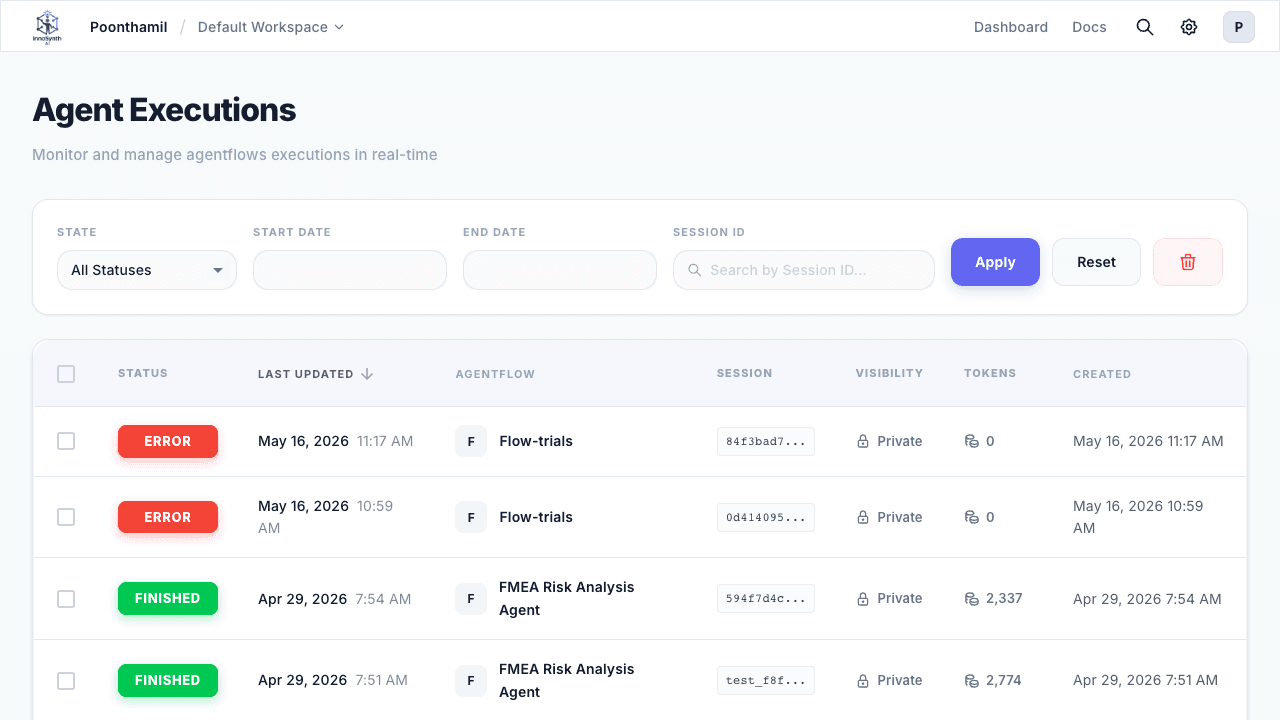Viewport: 1280px width, 720px height.
Task: Open settings gear icon in header
Action: click(x=1189, y=27)
